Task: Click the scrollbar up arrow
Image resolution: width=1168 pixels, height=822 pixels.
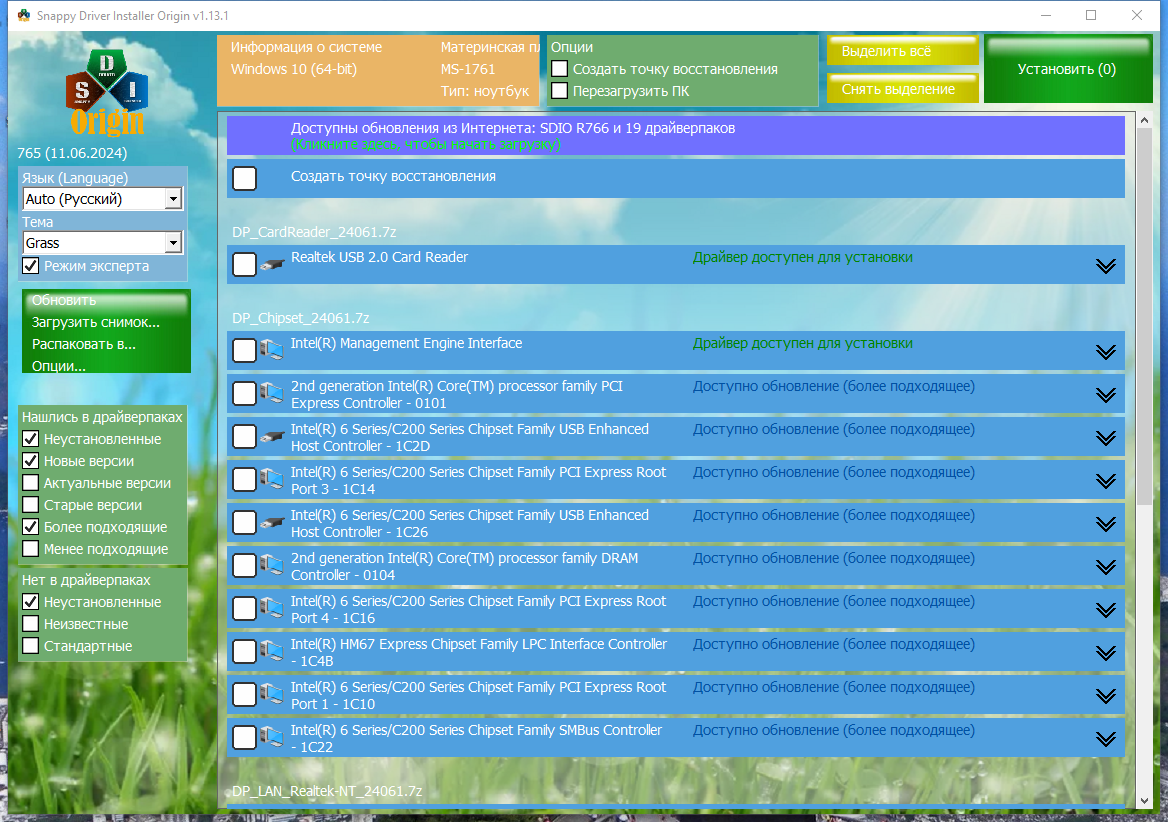Action: coord(1144,120)
